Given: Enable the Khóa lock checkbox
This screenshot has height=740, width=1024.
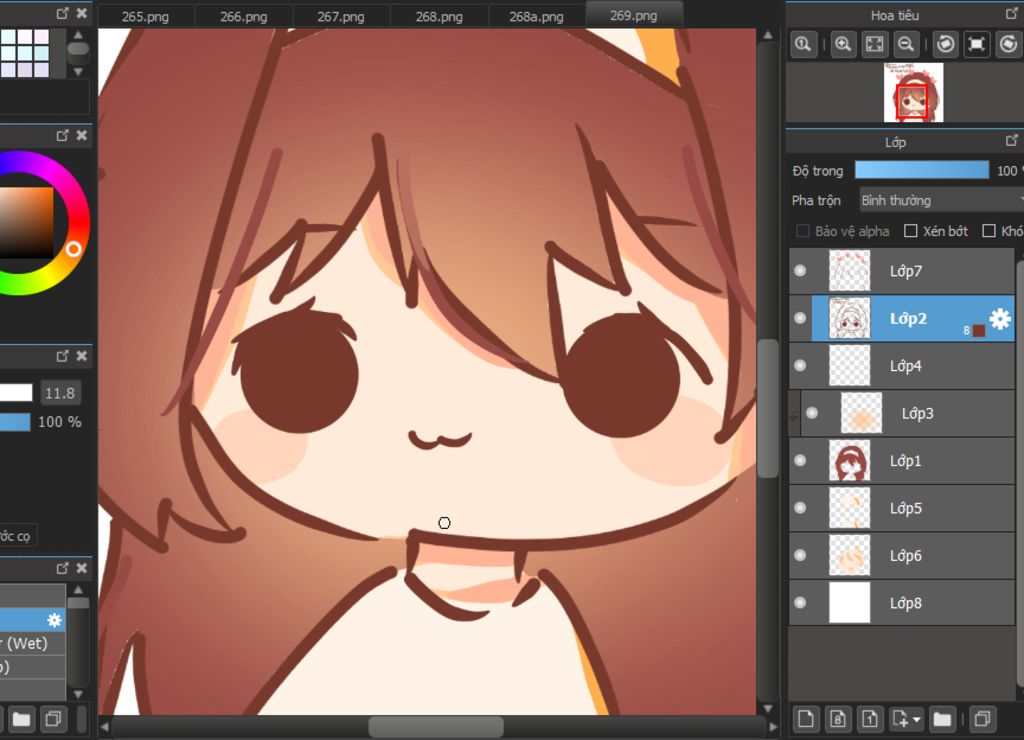Looking at the screenshot, I should (989, 231).
